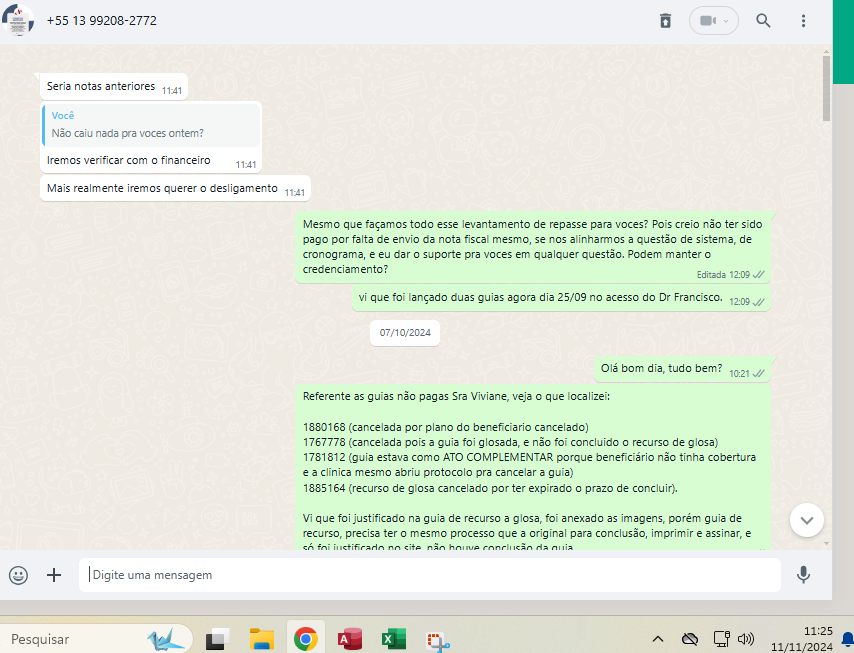Select message 'Olá bom dia, tudo bem?'
Viewport: 854px width, 653px height.
[682, 369]
